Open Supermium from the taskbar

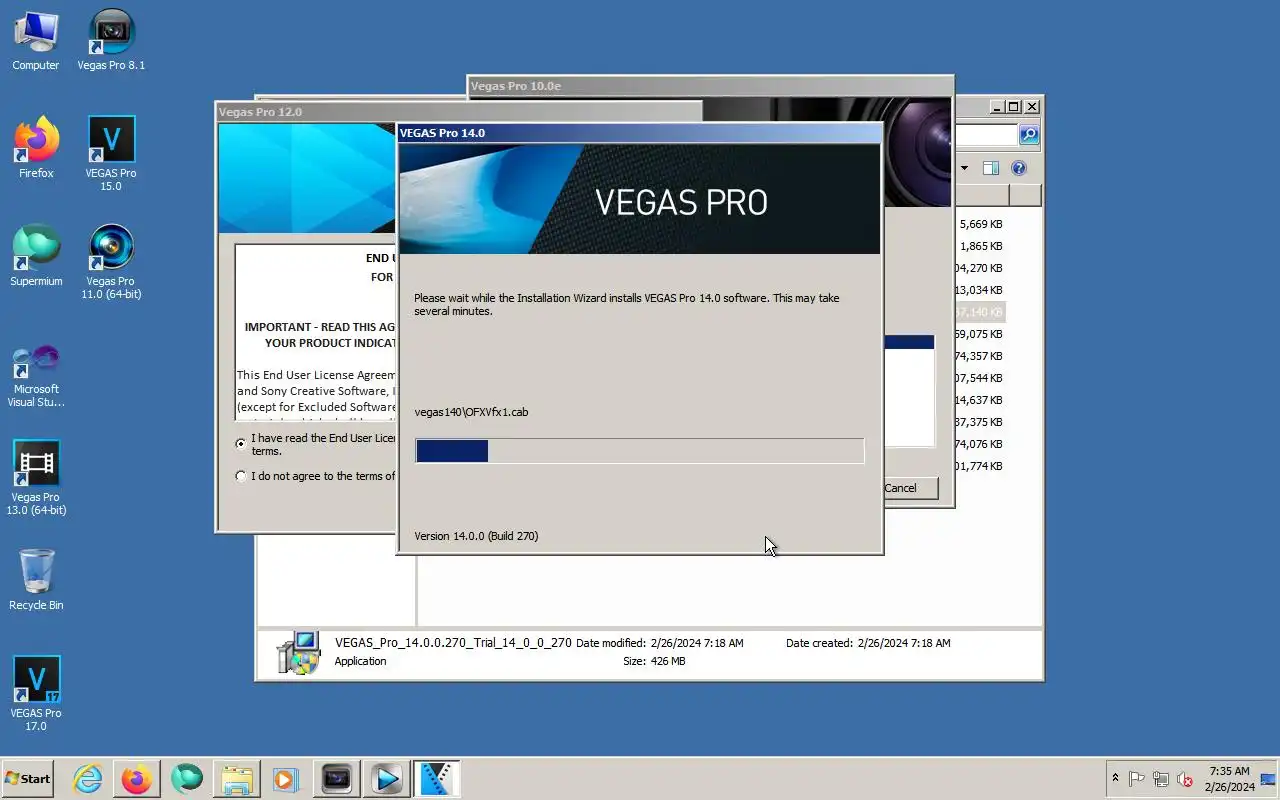(x=186, y=778)
